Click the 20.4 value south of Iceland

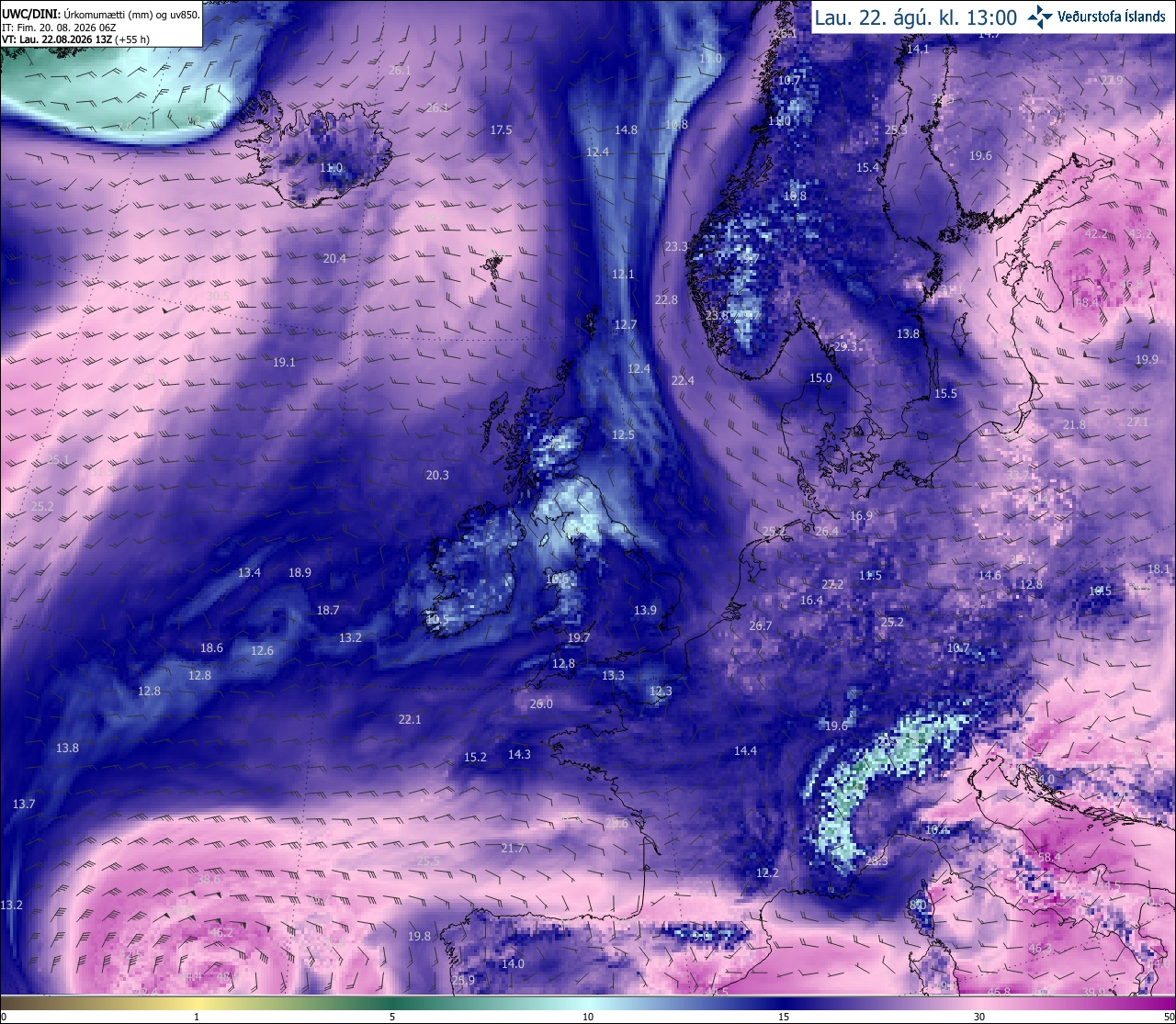pos(334,258)
